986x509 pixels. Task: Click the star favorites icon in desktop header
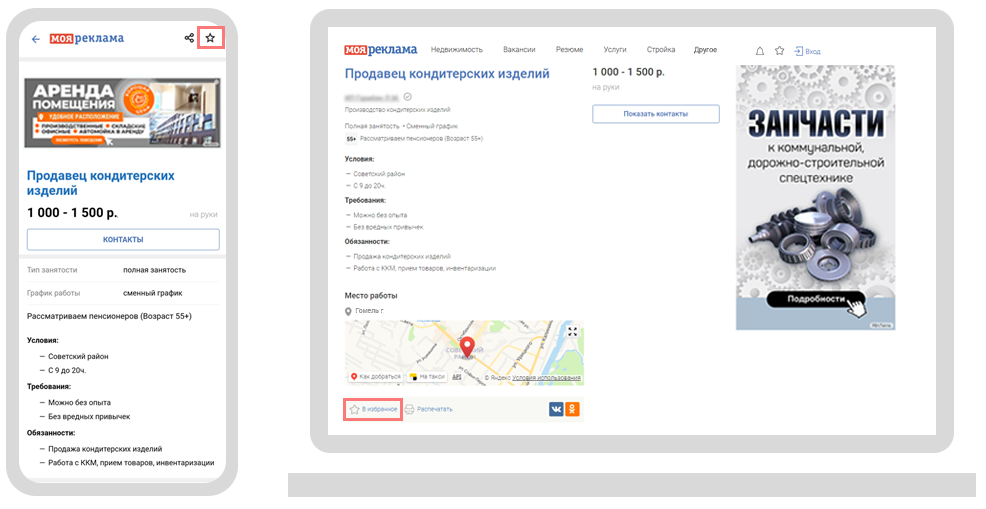point(779,50)
